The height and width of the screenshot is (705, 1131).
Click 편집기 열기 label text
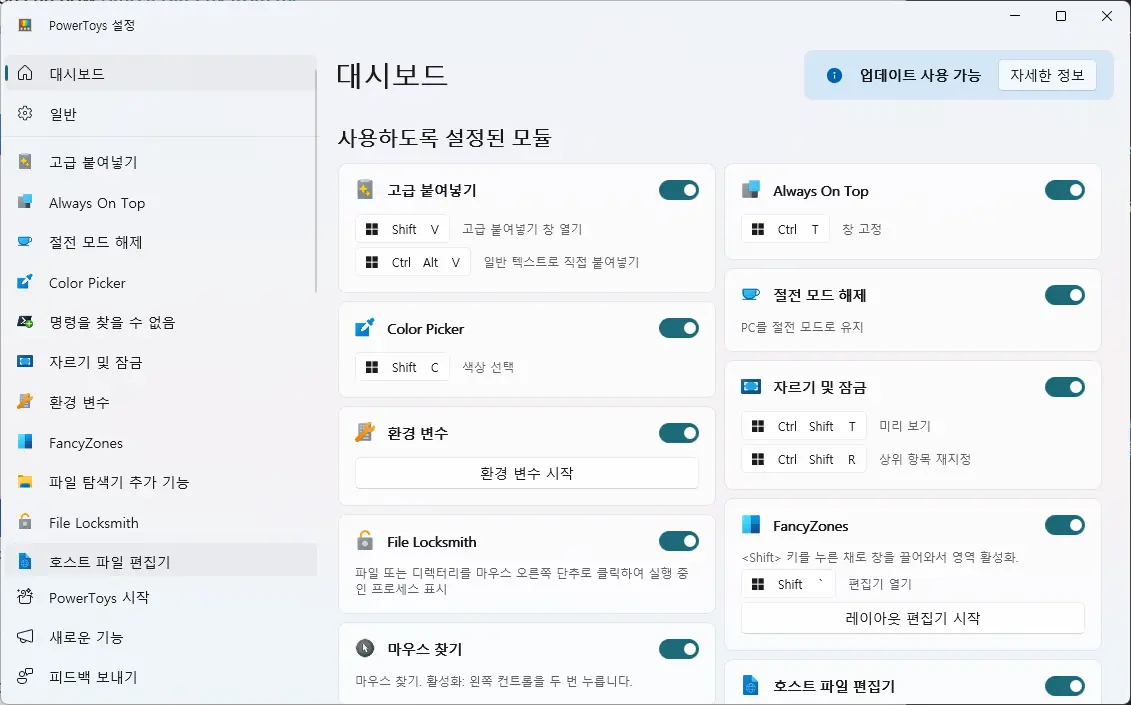pos(880,584)
